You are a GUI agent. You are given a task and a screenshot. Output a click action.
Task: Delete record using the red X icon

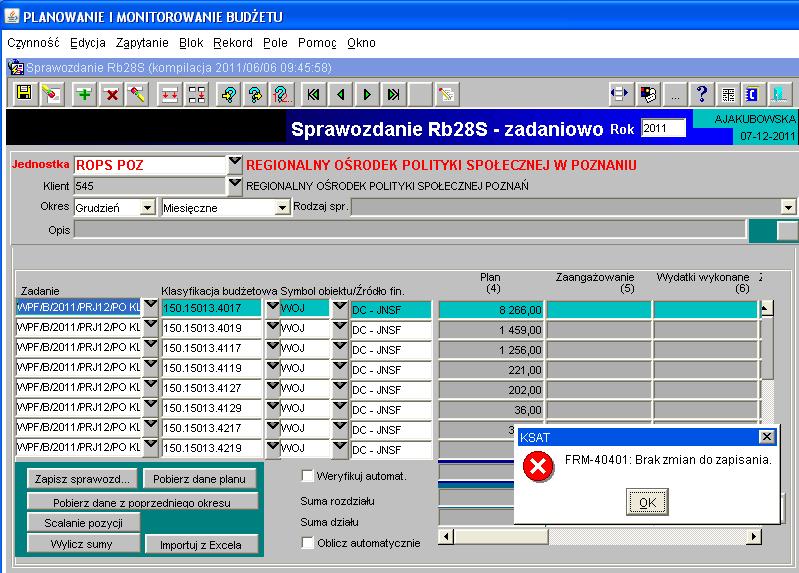[x=112, y=94]
